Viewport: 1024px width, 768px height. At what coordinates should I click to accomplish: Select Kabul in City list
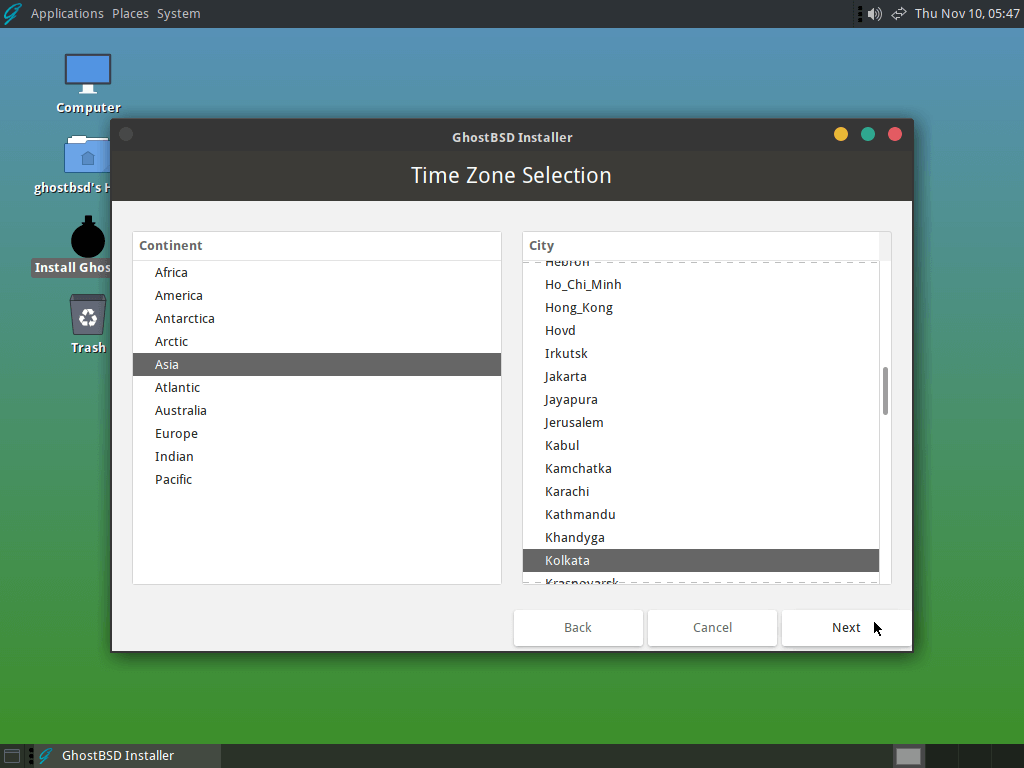(x=701, y=445)
